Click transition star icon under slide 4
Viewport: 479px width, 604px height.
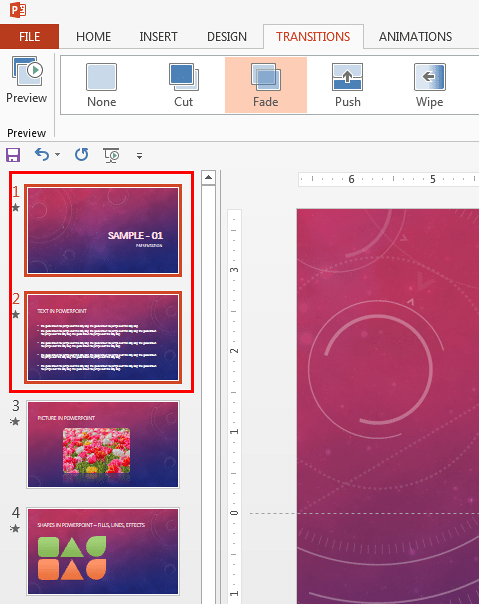pyautogui.click(x=15, y=528)
